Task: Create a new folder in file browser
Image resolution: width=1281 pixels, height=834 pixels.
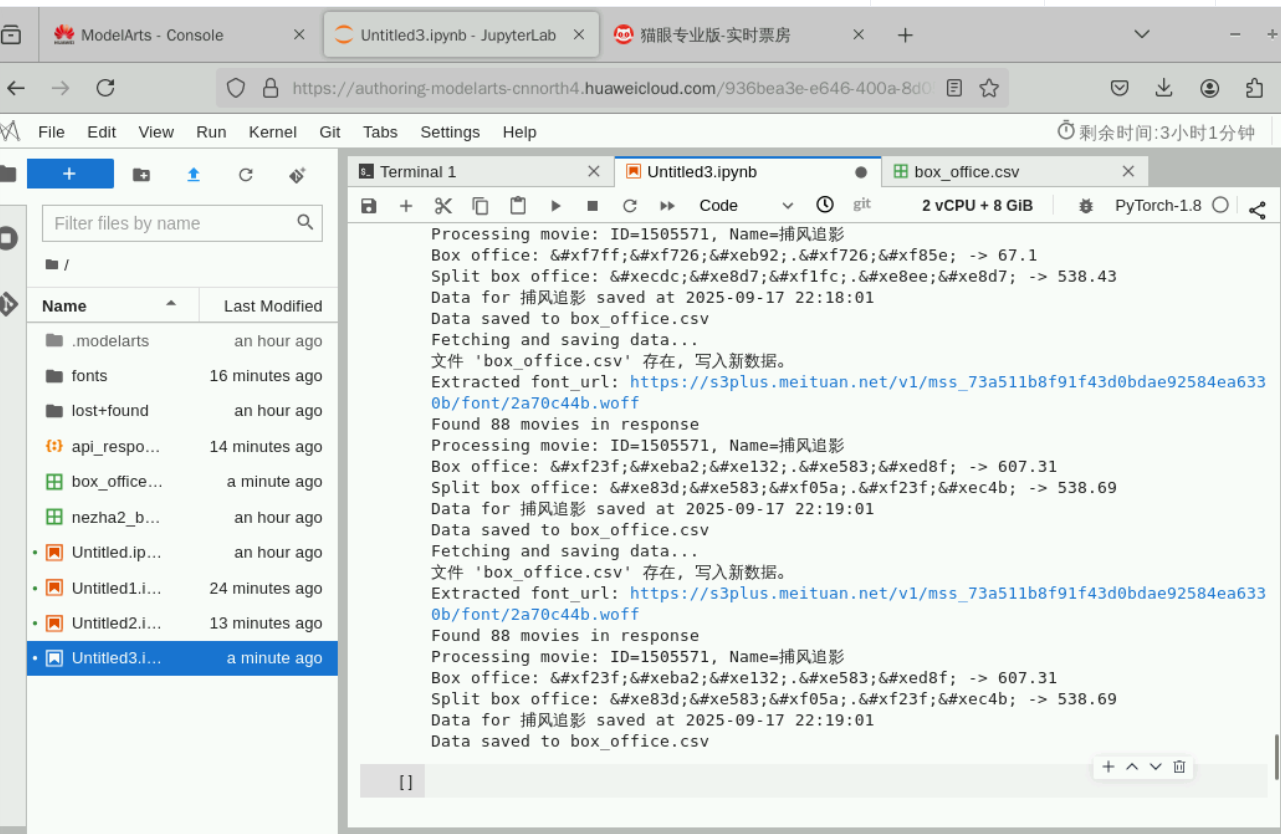Action: click(x=141, y=175)
